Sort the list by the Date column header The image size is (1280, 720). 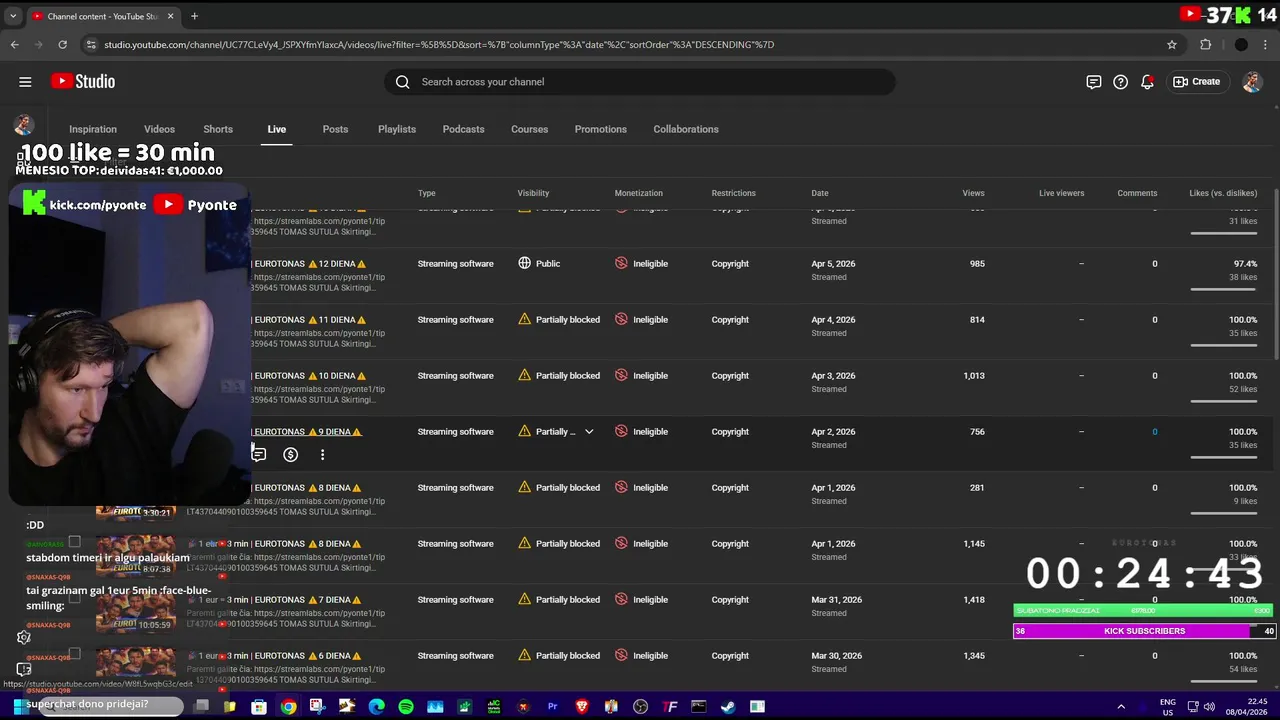point(820,193)
